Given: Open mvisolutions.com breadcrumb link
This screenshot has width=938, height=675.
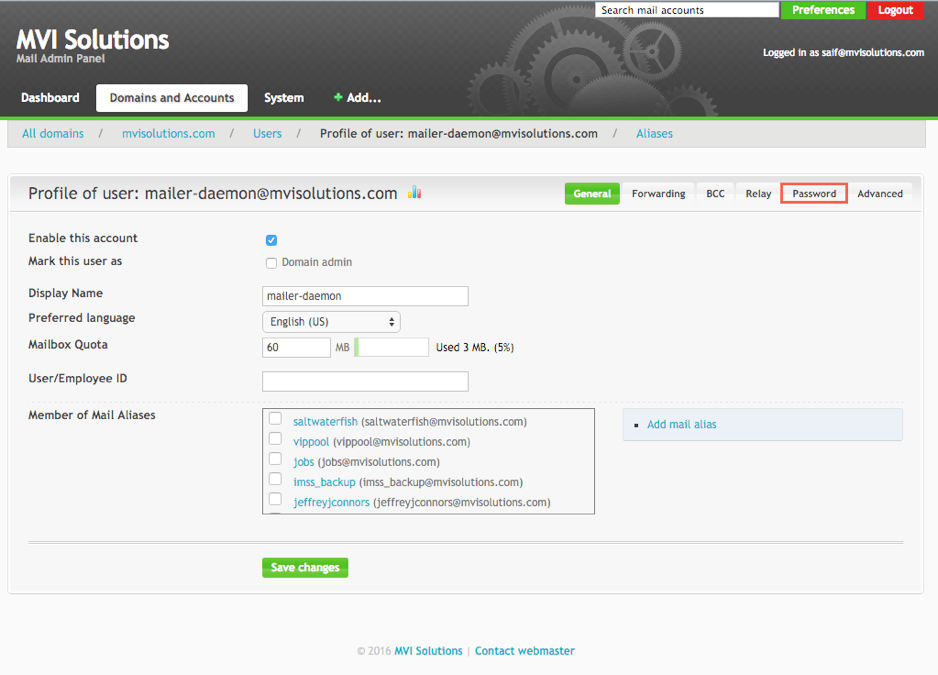Looking at the screenshot, I should (x=169, y=133).
